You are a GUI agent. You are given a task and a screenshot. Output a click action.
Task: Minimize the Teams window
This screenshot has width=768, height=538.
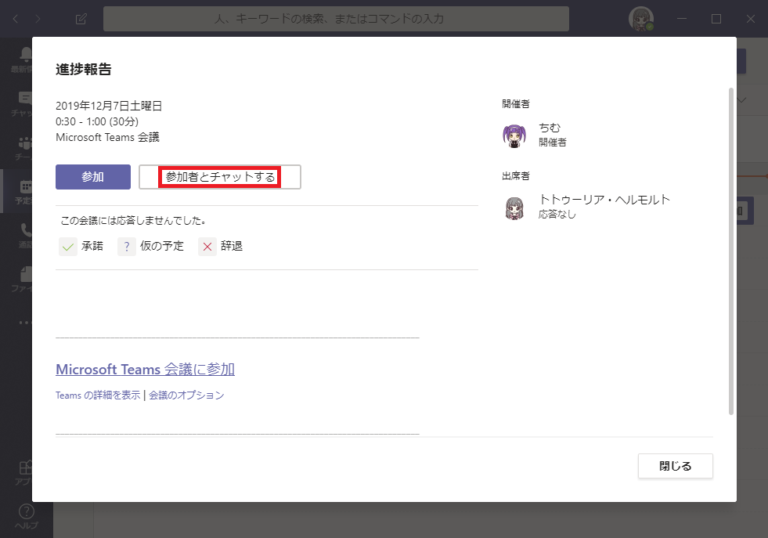tap(681, 19)
